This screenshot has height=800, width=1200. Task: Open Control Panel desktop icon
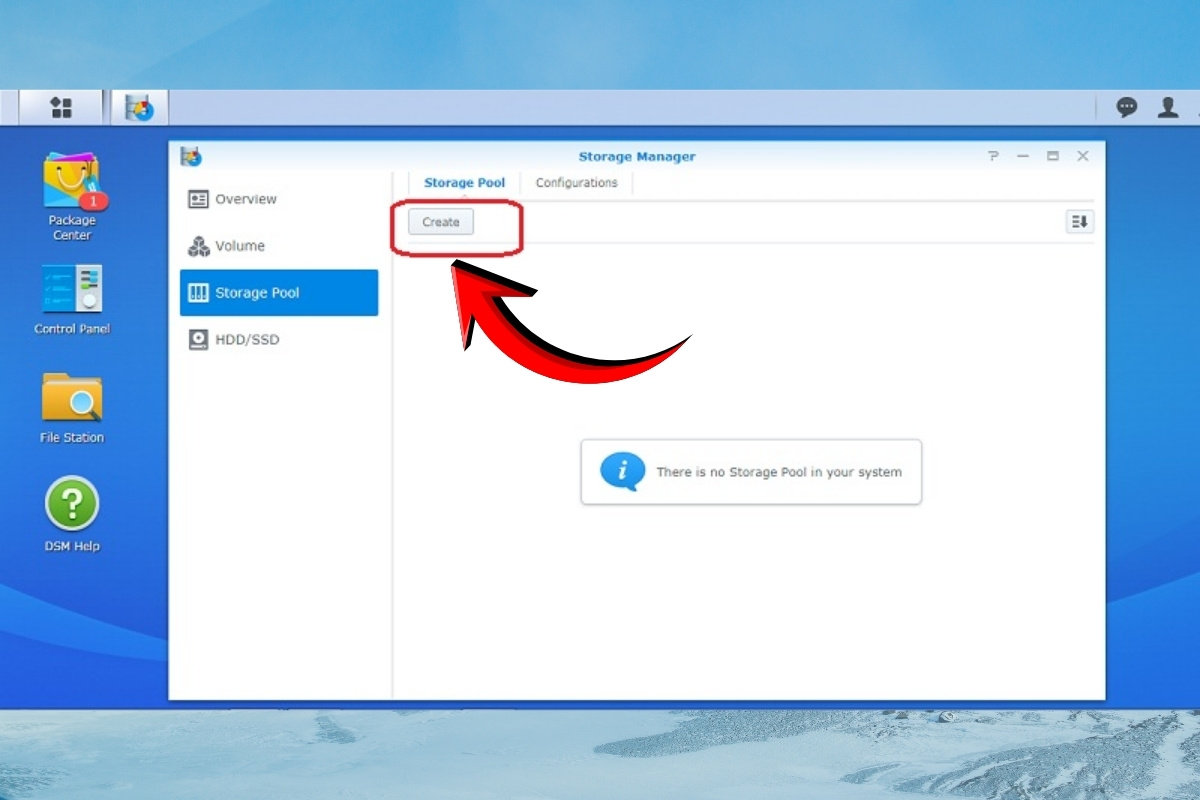[72, 300]
